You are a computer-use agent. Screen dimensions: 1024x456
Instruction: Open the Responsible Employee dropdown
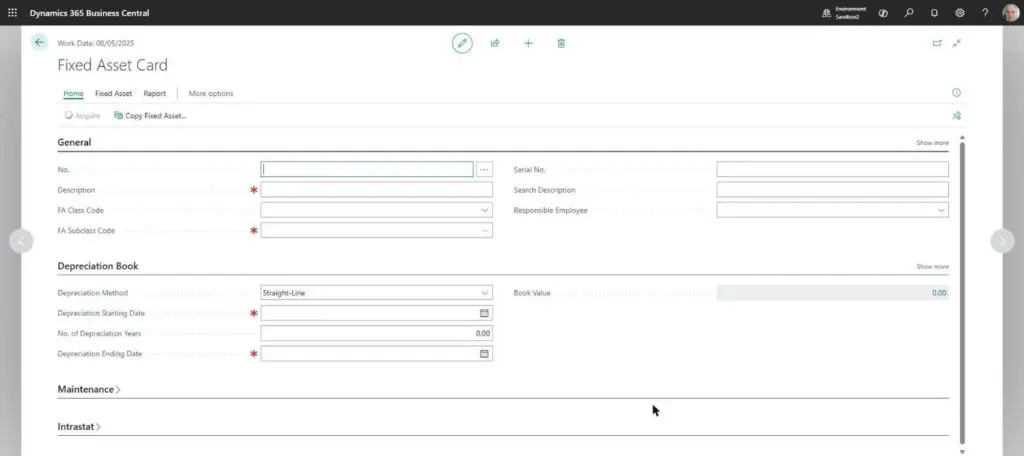point(941,210)
